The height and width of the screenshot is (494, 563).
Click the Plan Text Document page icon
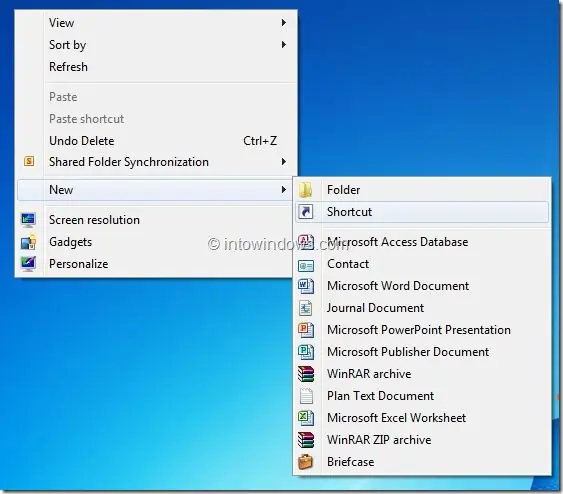click(x=306, y=396)
